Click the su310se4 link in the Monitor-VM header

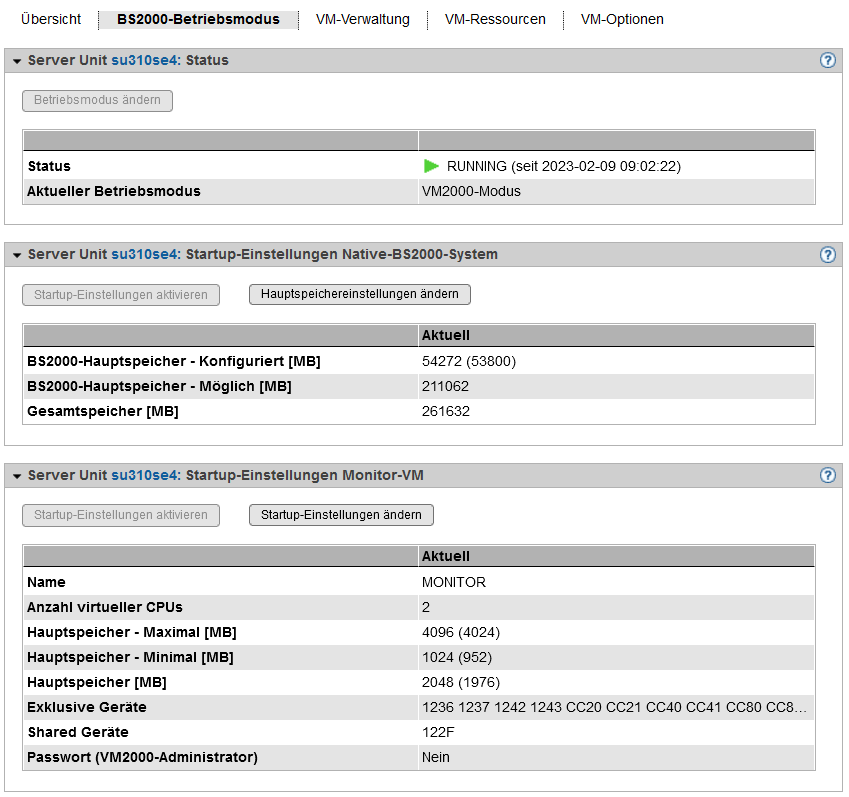pyautogui.click(x=145, y=475)
